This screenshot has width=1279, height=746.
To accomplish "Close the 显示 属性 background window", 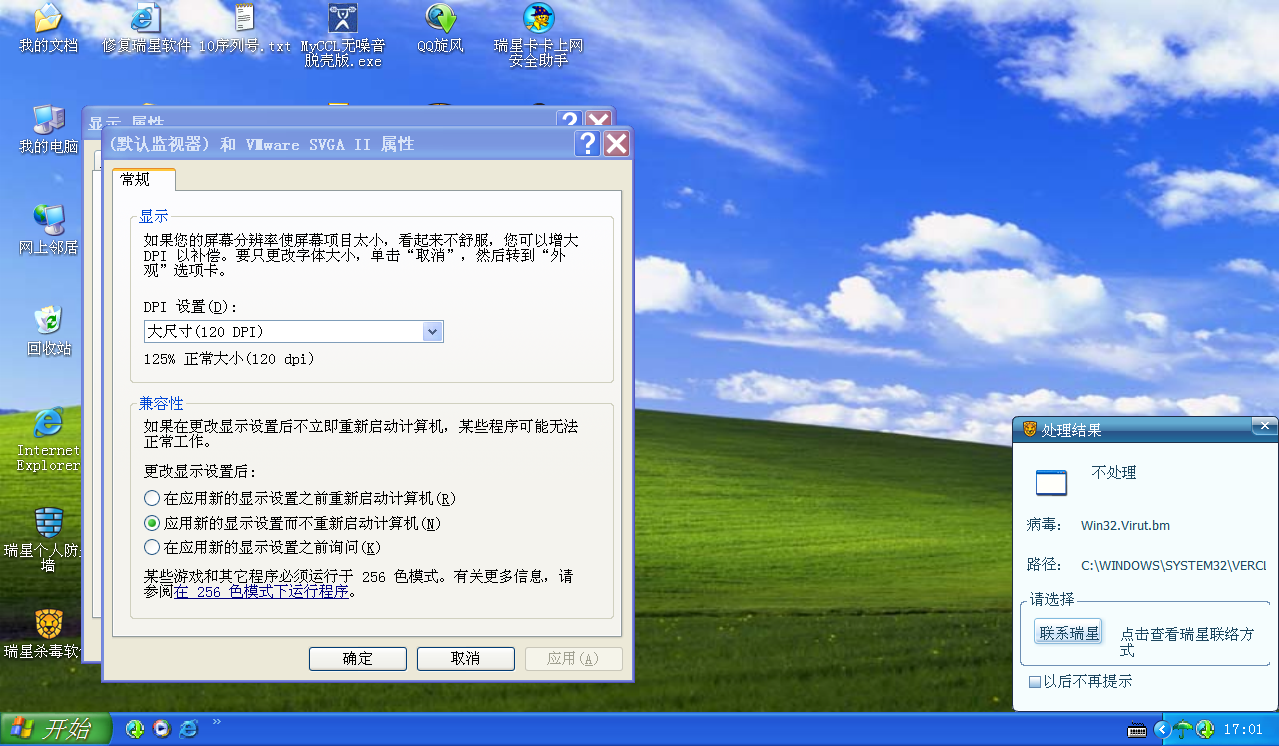I will pos(598,119).
